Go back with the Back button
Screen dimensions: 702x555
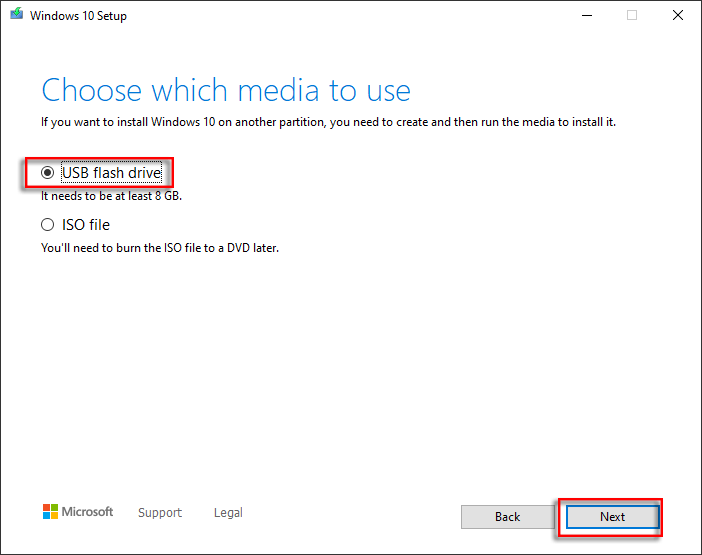click(507, 517)
